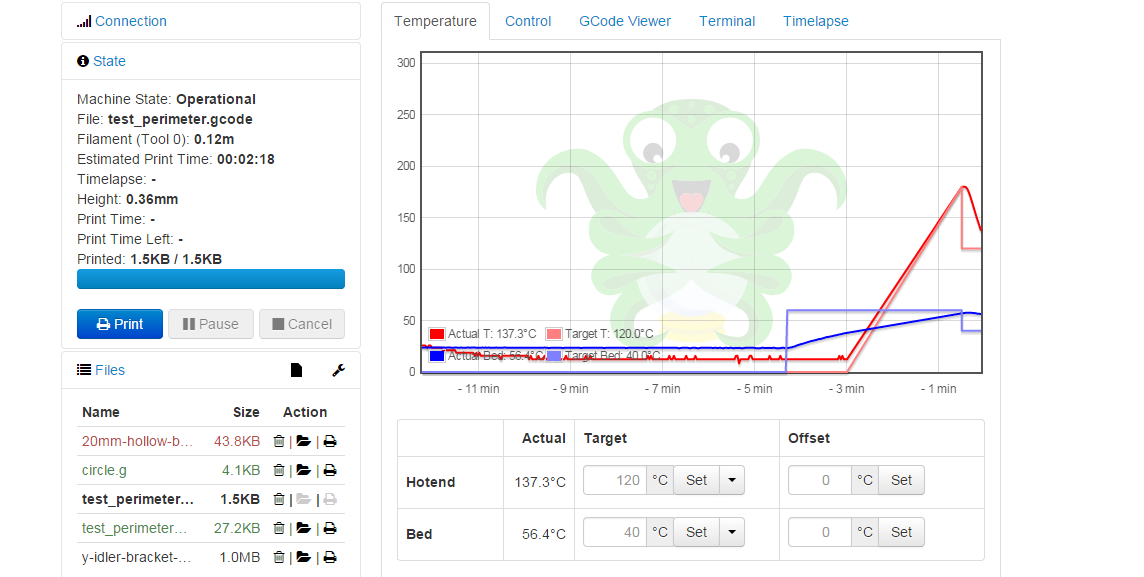1144x577 pixels.
Task: Load the 27.2KB test_perimeter file
Action: 304,528
